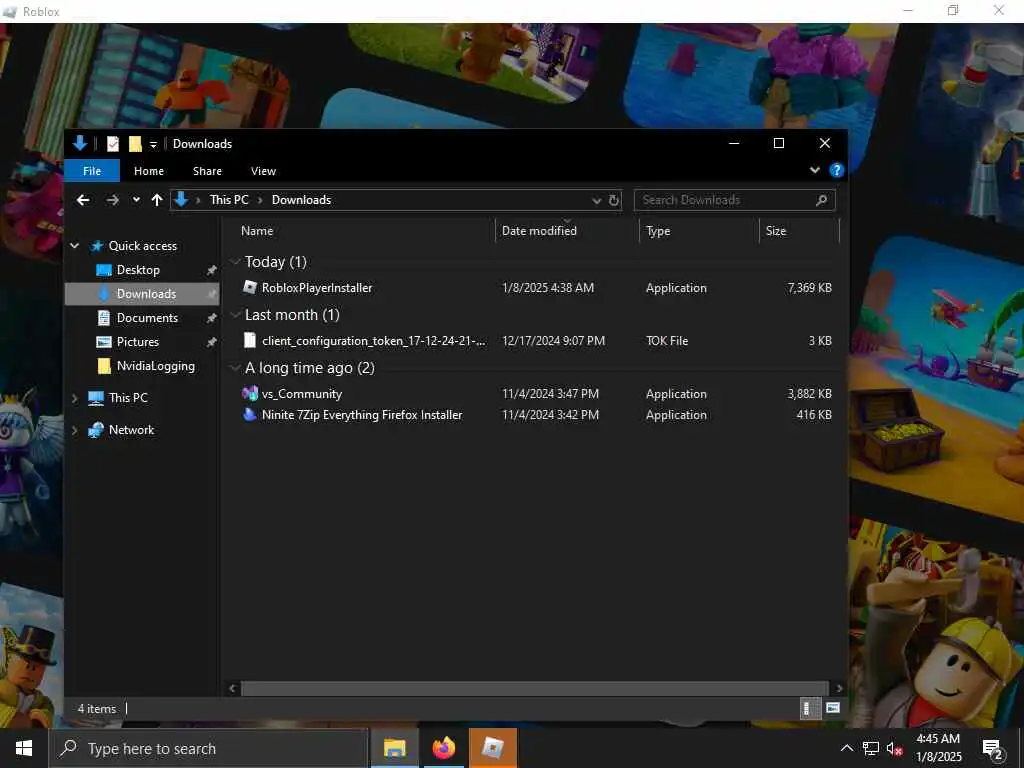The image size is (1024, 768).
Task: Click the Ninite installer file icon
Action: pyautogui.click(x=249, y=414)
